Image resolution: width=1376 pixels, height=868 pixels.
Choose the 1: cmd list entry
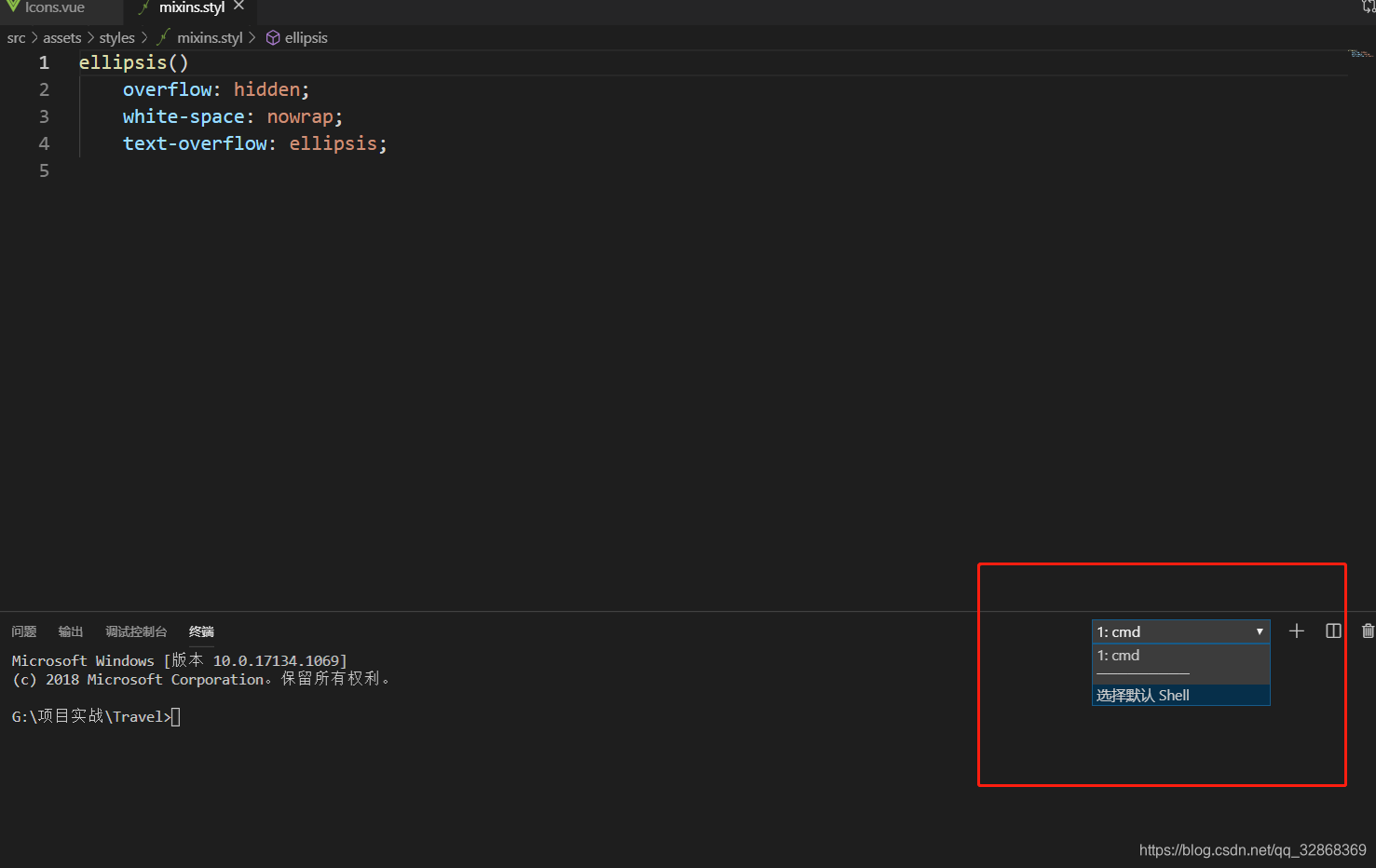(x=1180, y=656)
